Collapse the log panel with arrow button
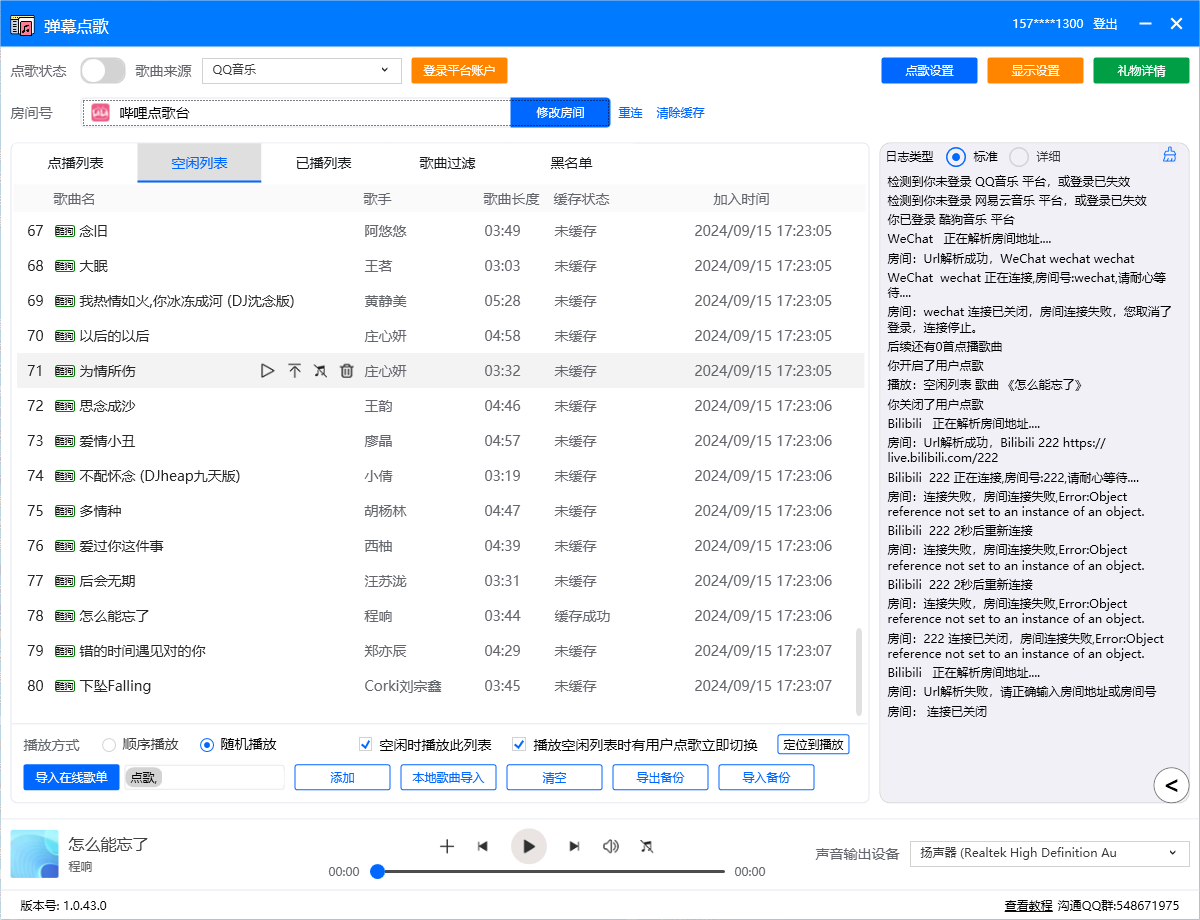The height and width of the screenshot is (920, 1200). coord(1171,785)
